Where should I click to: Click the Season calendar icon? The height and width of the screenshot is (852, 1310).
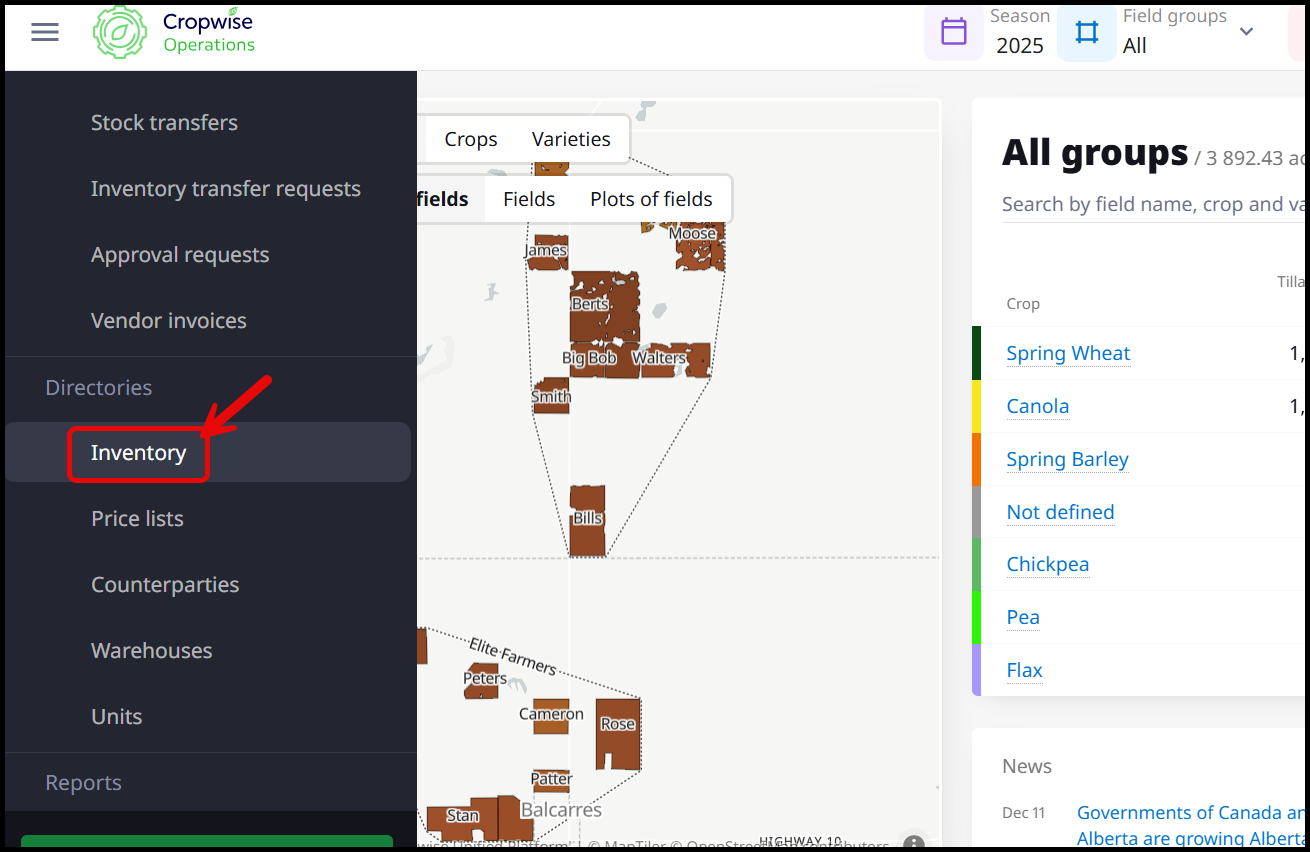pos(954,32)
